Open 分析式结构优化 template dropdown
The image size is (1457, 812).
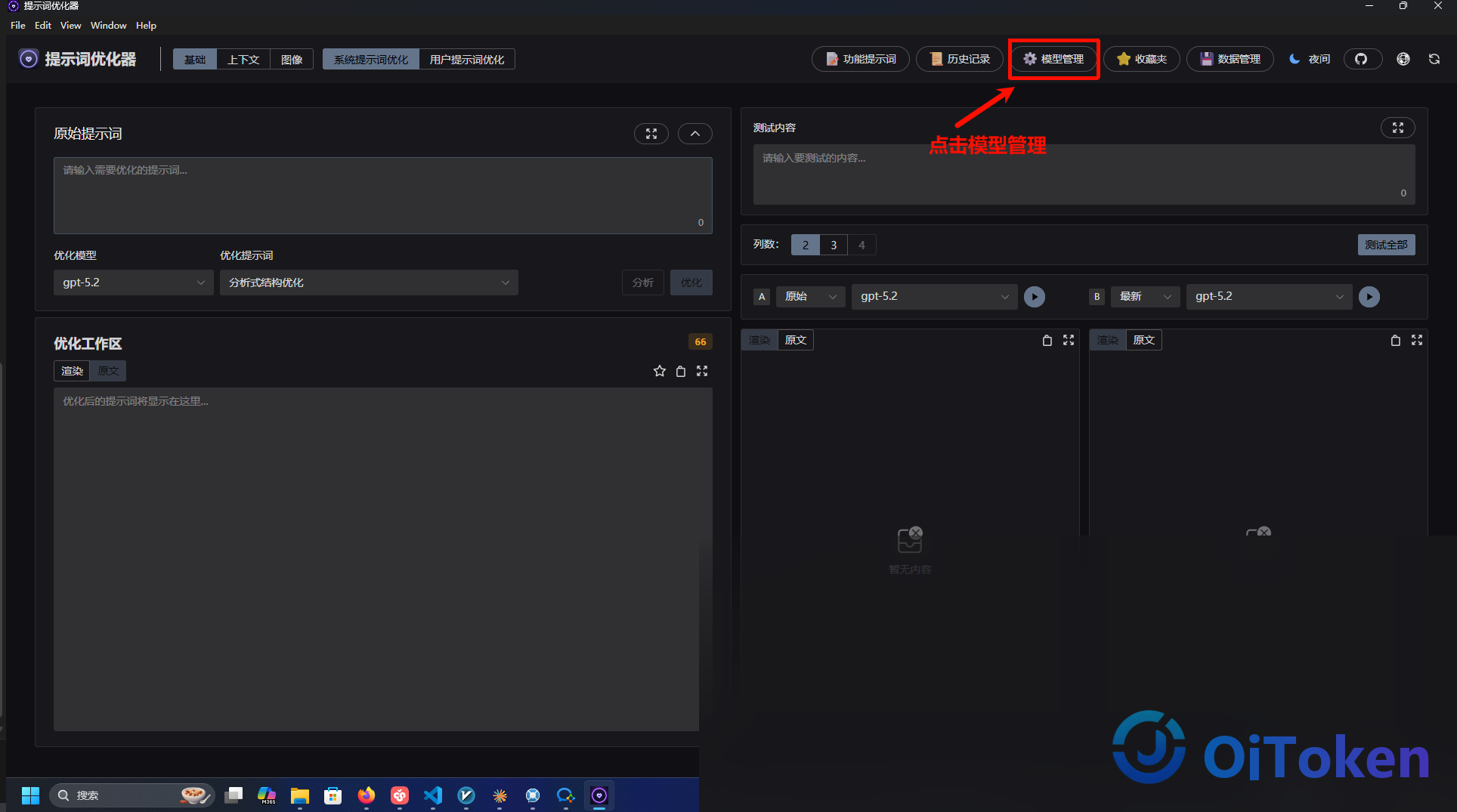tap(369, 283)
